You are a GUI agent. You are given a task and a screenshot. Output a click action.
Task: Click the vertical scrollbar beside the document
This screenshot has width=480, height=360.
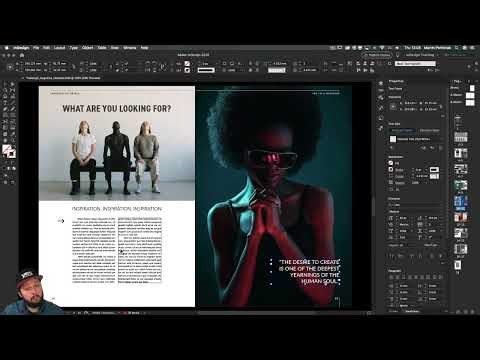click(373, 207)
